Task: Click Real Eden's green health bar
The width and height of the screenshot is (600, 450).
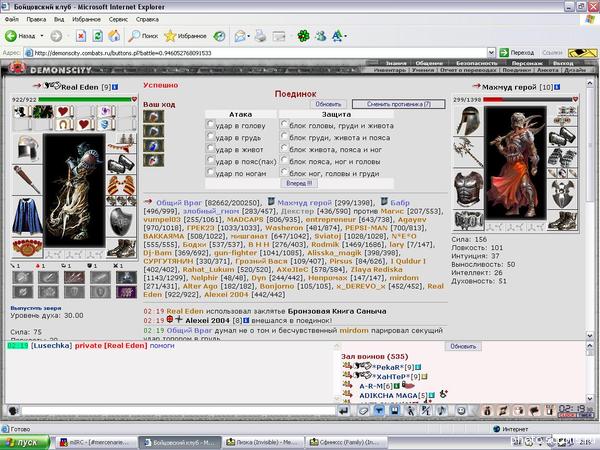Action: point(85,99)
